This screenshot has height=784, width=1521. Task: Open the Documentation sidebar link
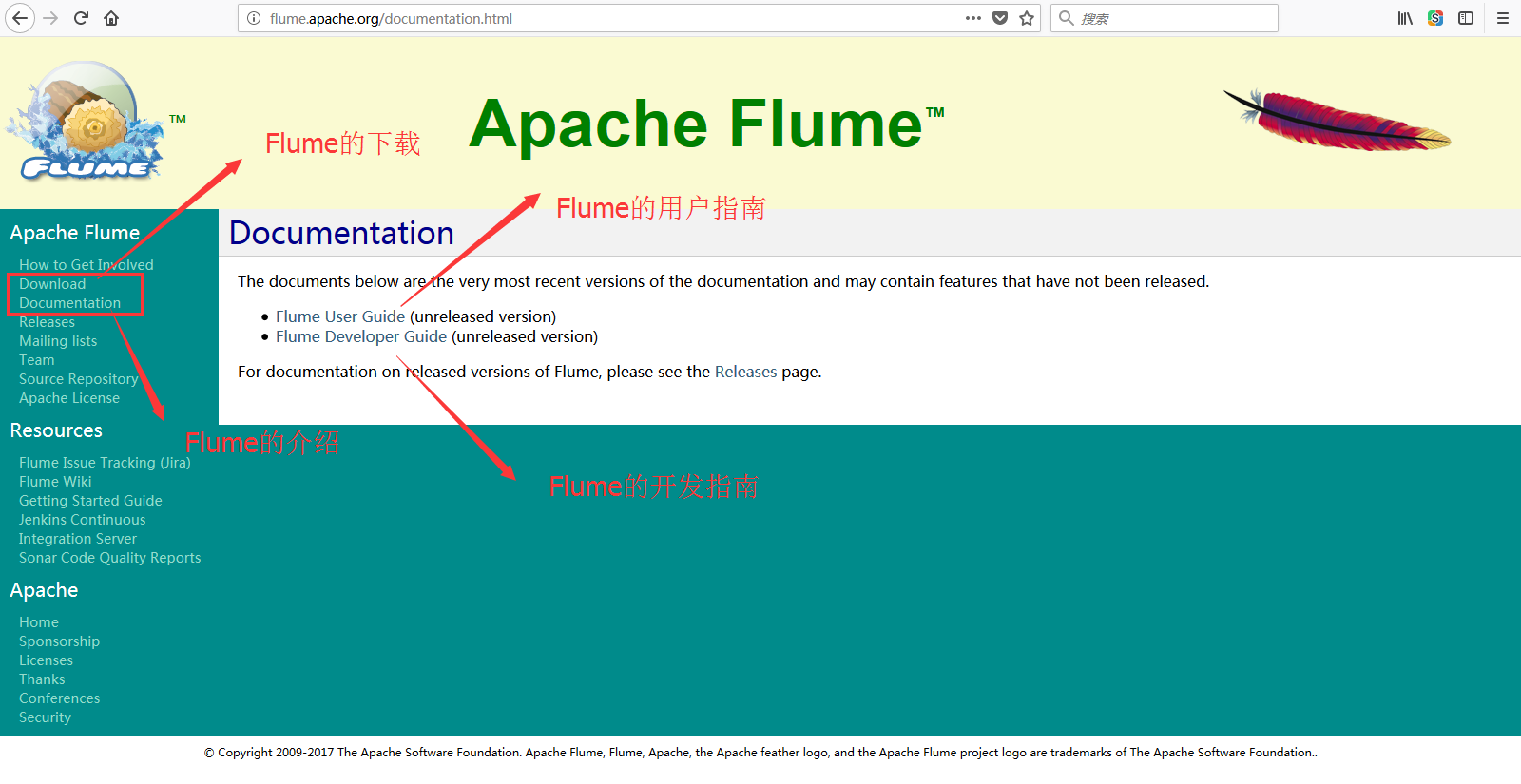click(x=70, y=303)
